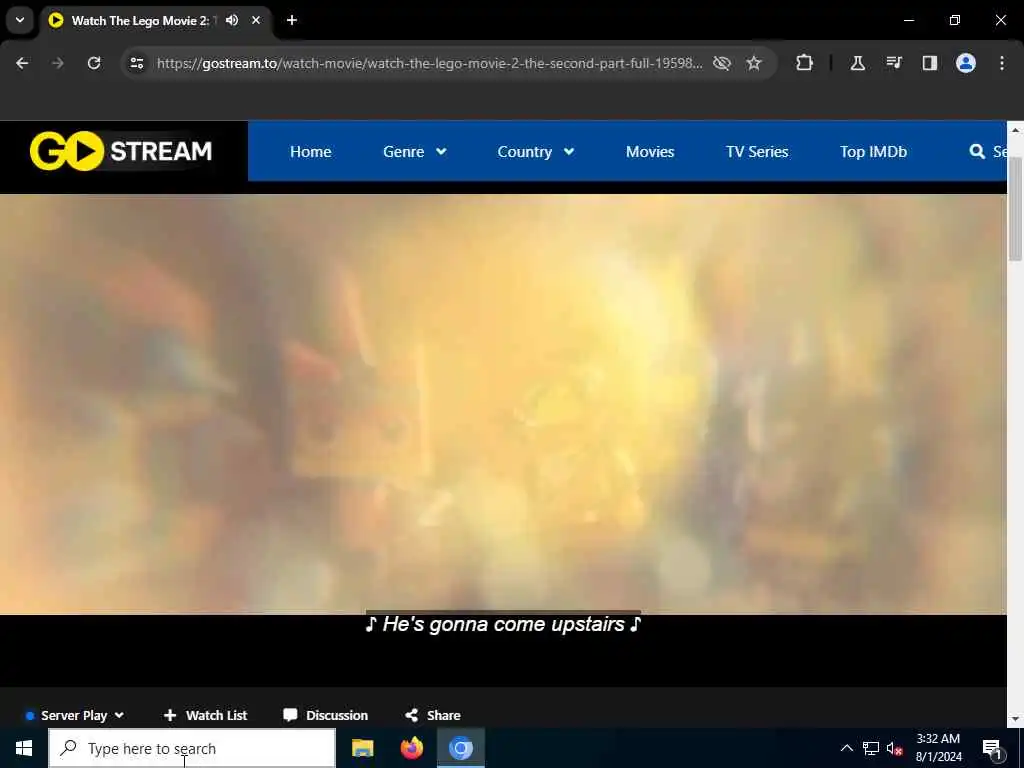Open the Chrome three-dot menu
Image resolution: width=1024 pixels, height=768 pixels.
tap(1002, 63)
